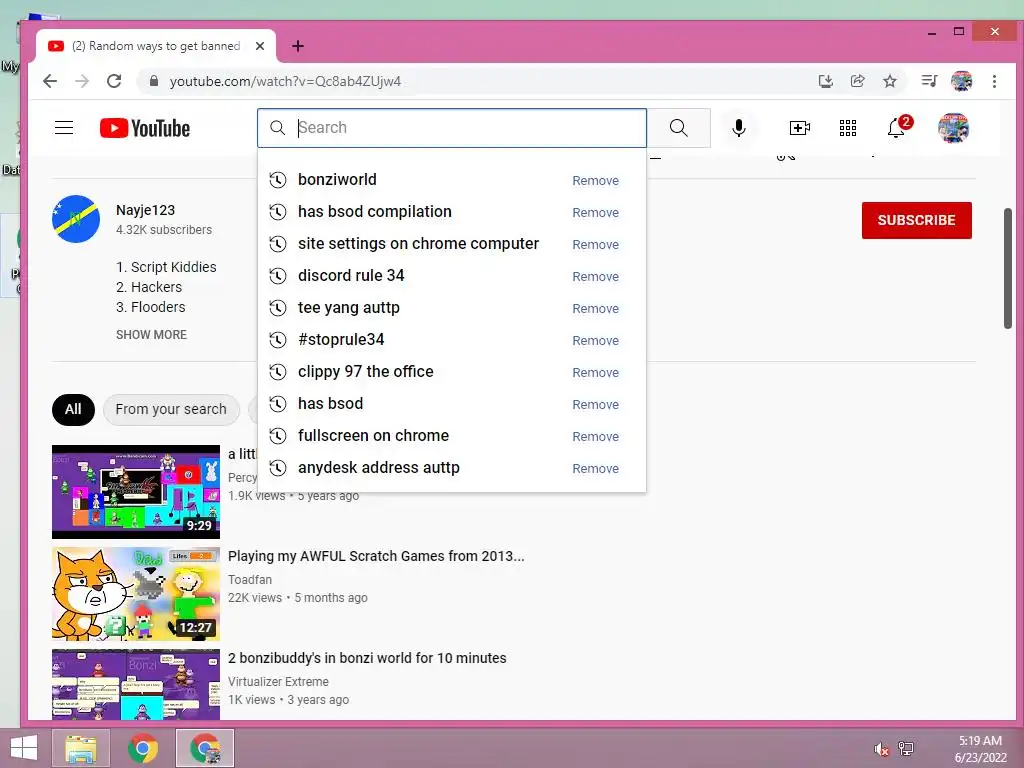This screenshot has height=768, width=1024.
Task: Click the muted volume tray icon
Action: point(881,749)
